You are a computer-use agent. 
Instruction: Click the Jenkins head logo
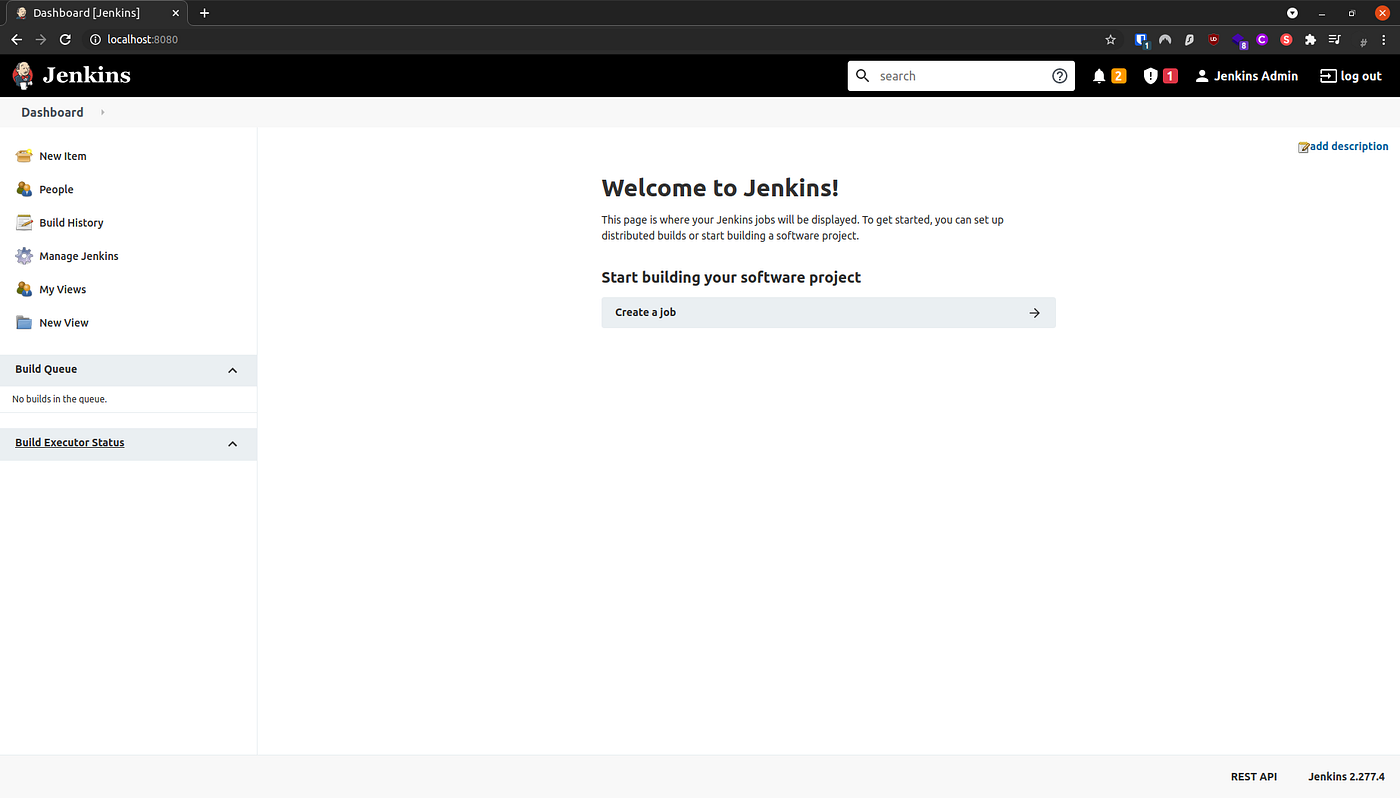click(x=22, y=75)
